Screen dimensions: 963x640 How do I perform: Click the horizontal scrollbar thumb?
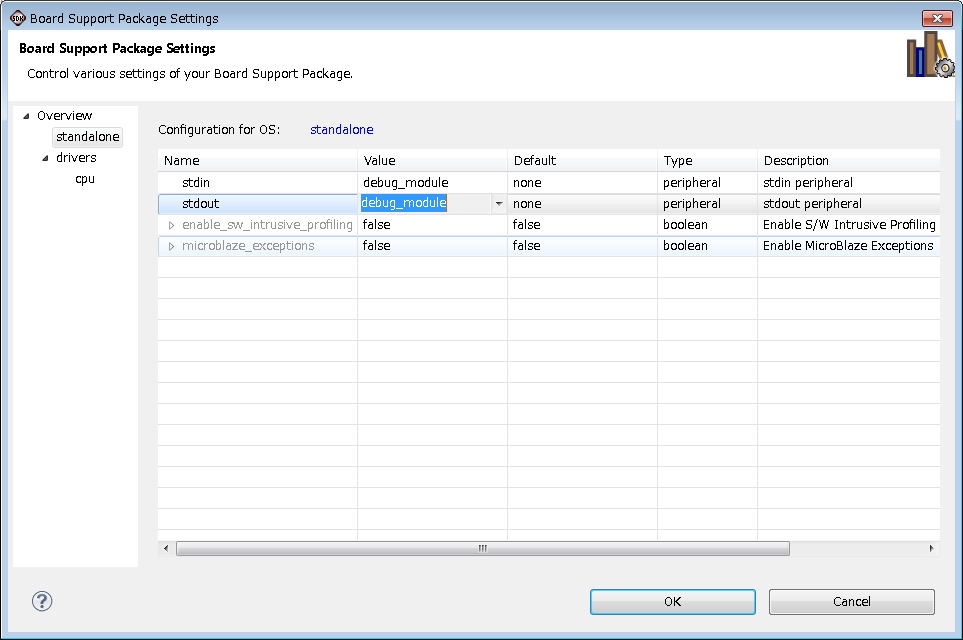click(482, 548)
